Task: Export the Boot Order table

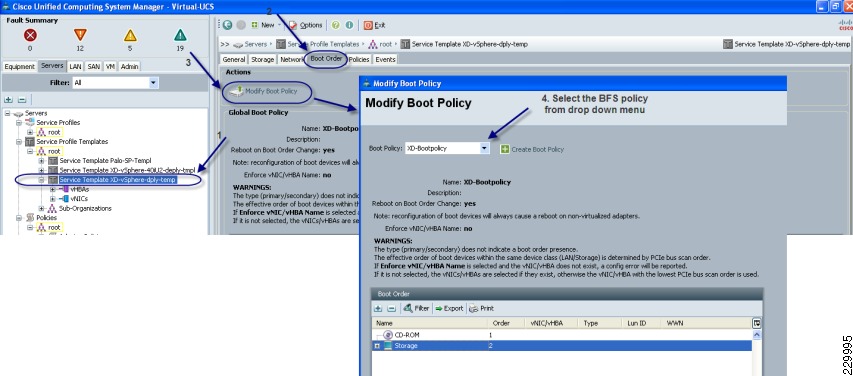Action: pos(449,309)
